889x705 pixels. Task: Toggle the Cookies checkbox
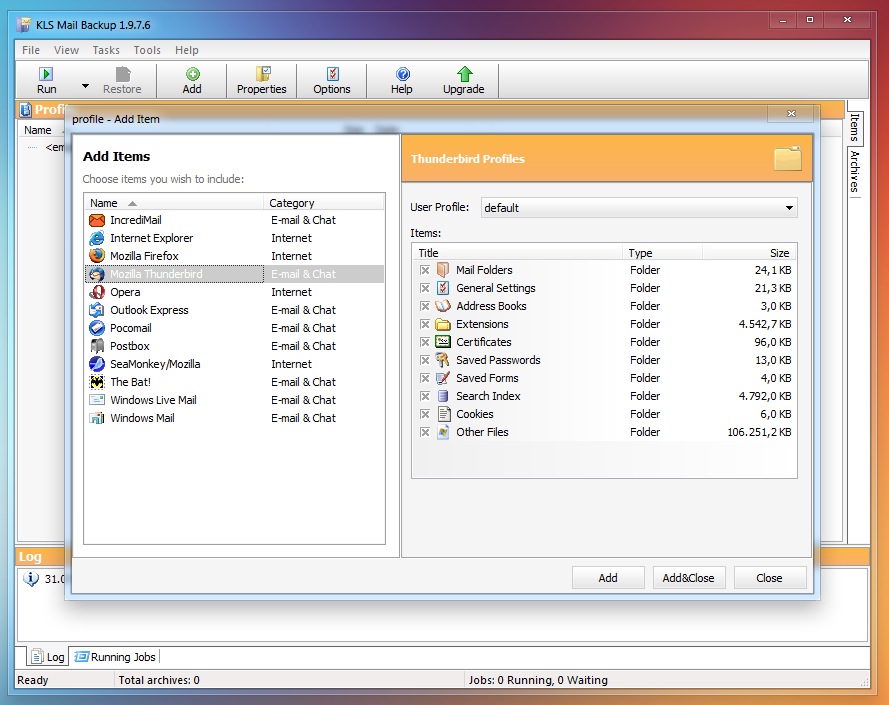tap(425, 414)
